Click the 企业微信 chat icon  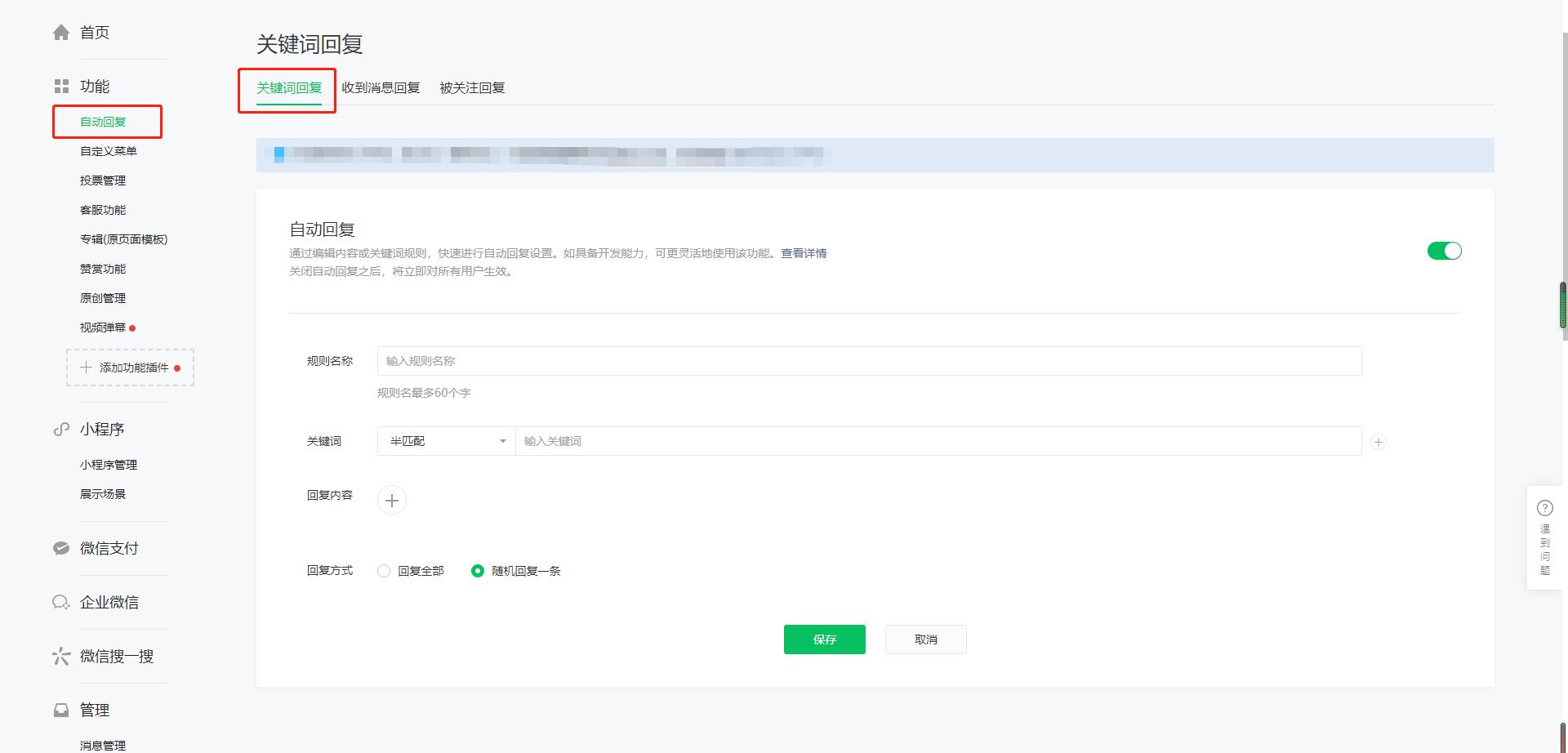(61, 602)
